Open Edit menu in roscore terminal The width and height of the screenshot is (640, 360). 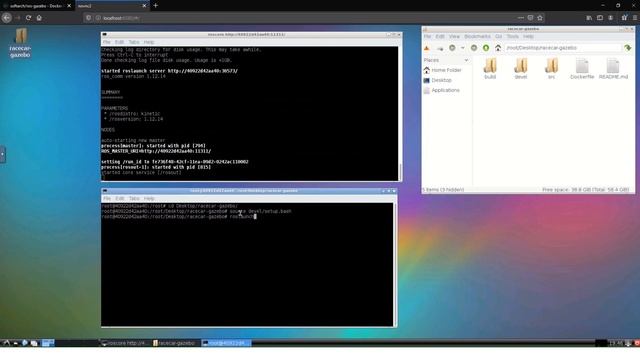(x=119, y=42)
